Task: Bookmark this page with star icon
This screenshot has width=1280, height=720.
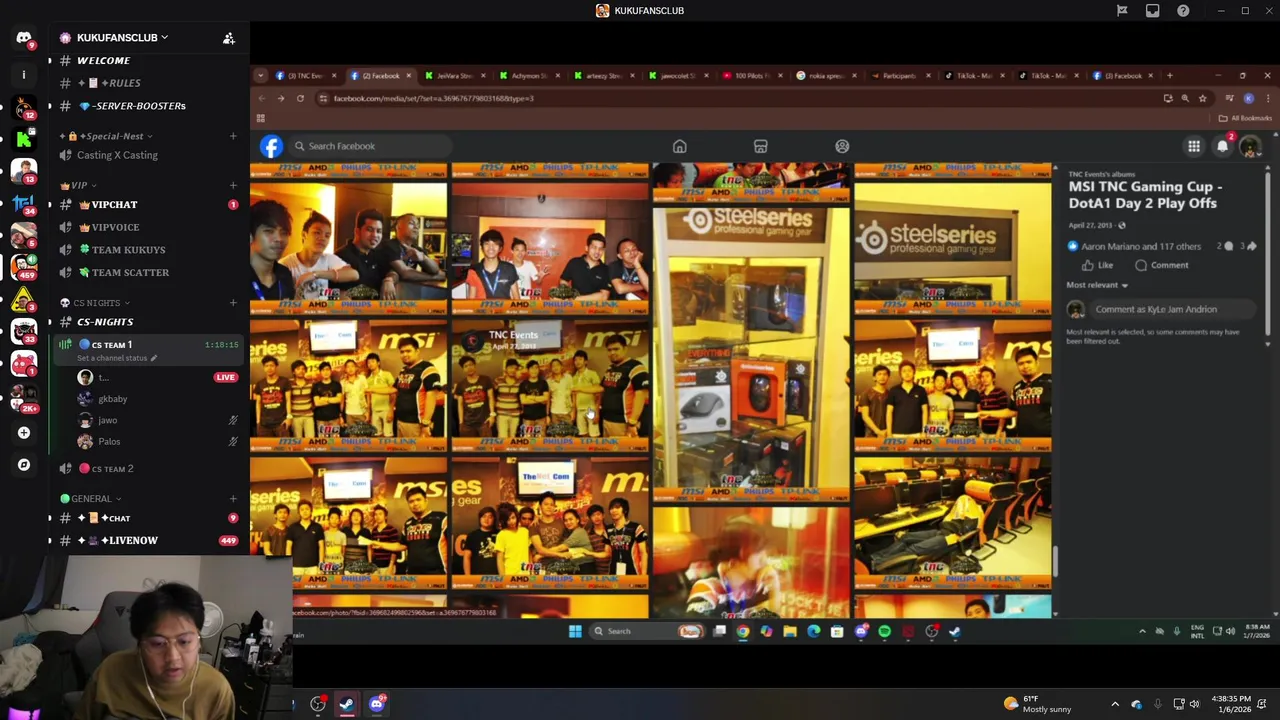Action: tap(1203, 98)
